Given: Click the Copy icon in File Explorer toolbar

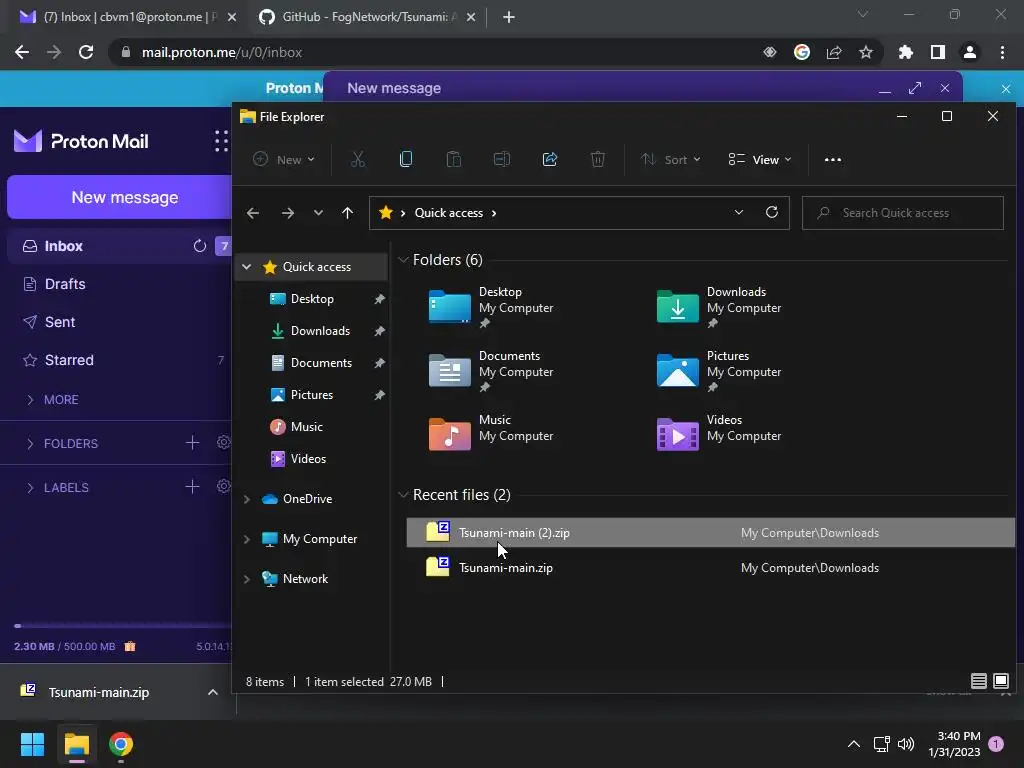Looking at the screenshot, I should click(x=406, y=159).
